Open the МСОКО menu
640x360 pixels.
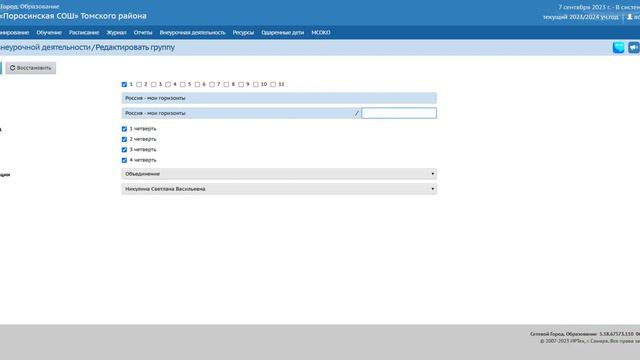(321, 33)
